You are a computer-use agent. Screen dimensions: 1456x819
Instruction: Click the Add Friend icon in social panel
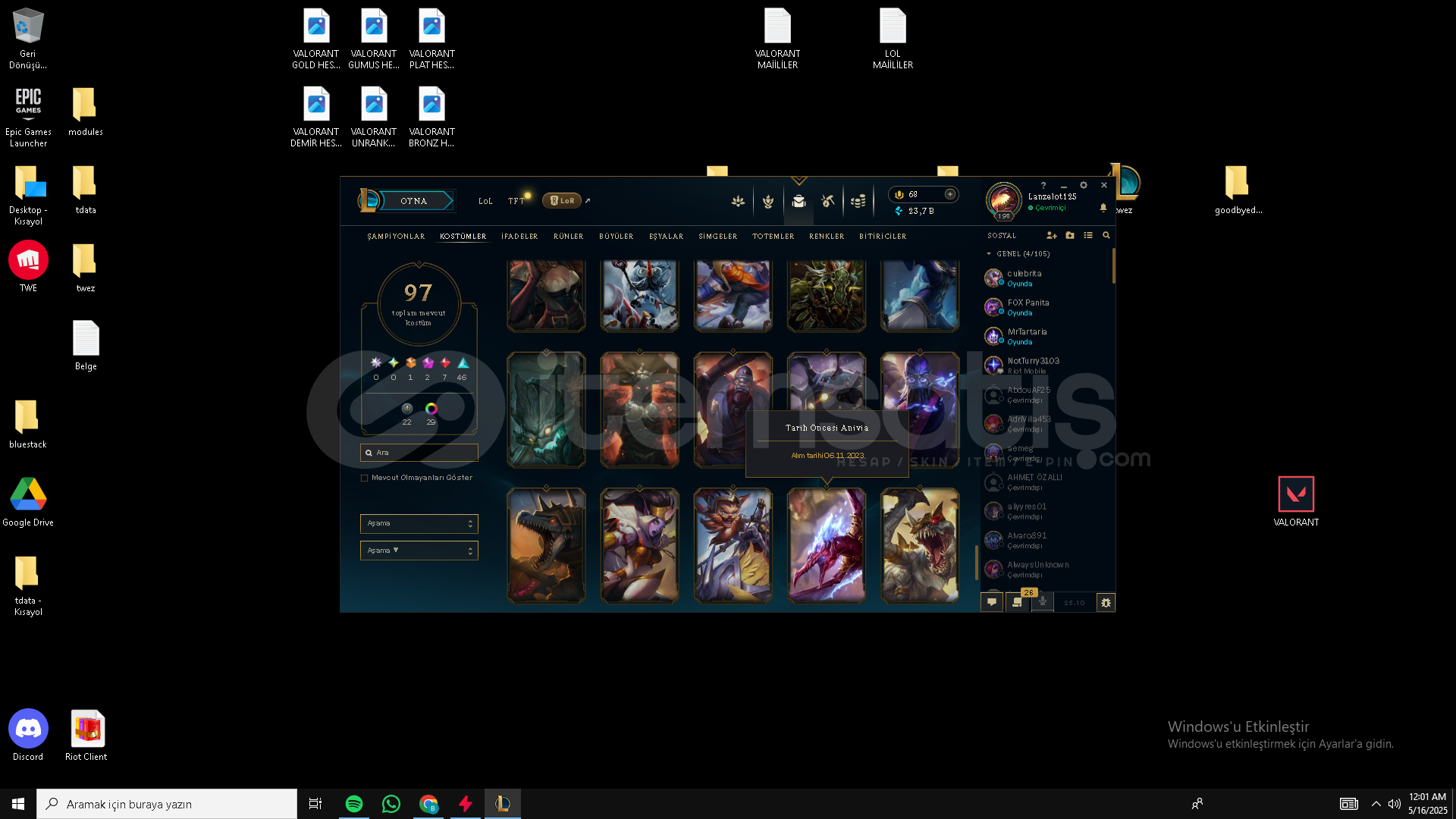click(x=1051, y=236)
